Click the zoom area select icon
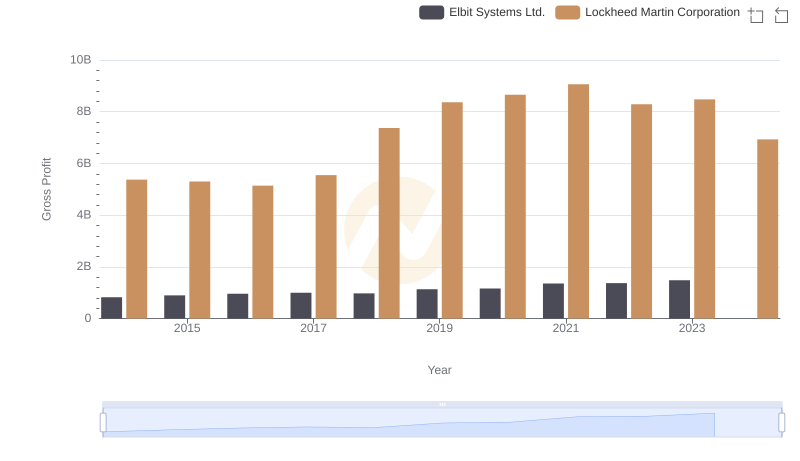The height and width of the screenshot is (461, 800). tap(756, 15)
